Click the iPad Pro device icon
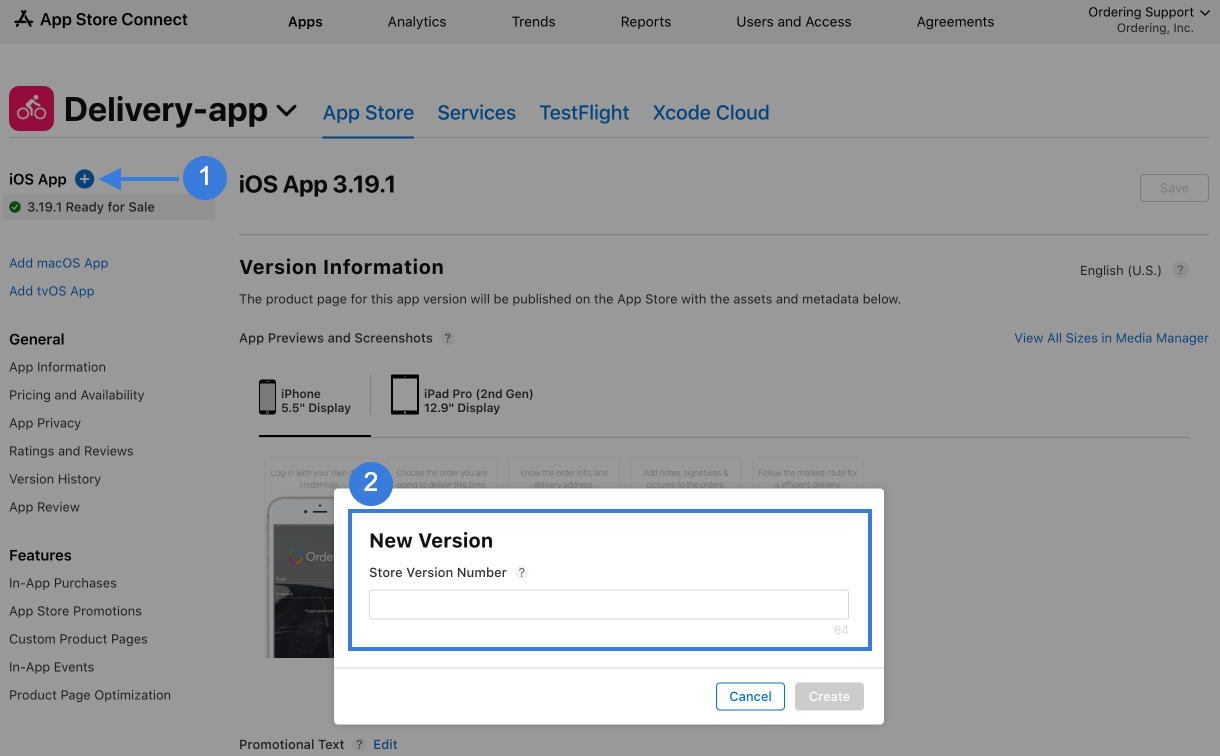The image size is (1220, 756). 405,395
